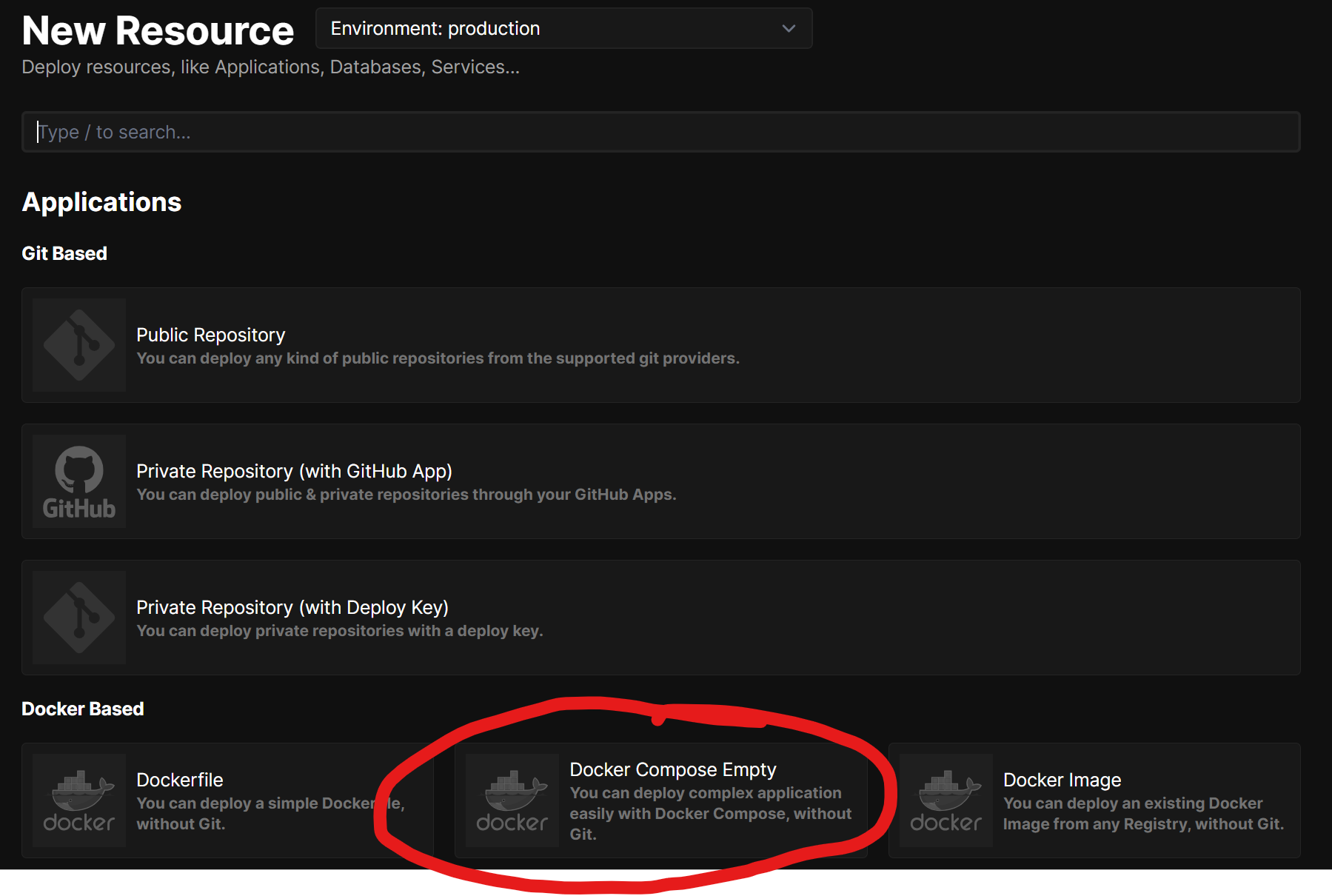Viewport: 1332px width, 896px height.
Task: Click the Public Repository git icon
Action: [79, 345]
